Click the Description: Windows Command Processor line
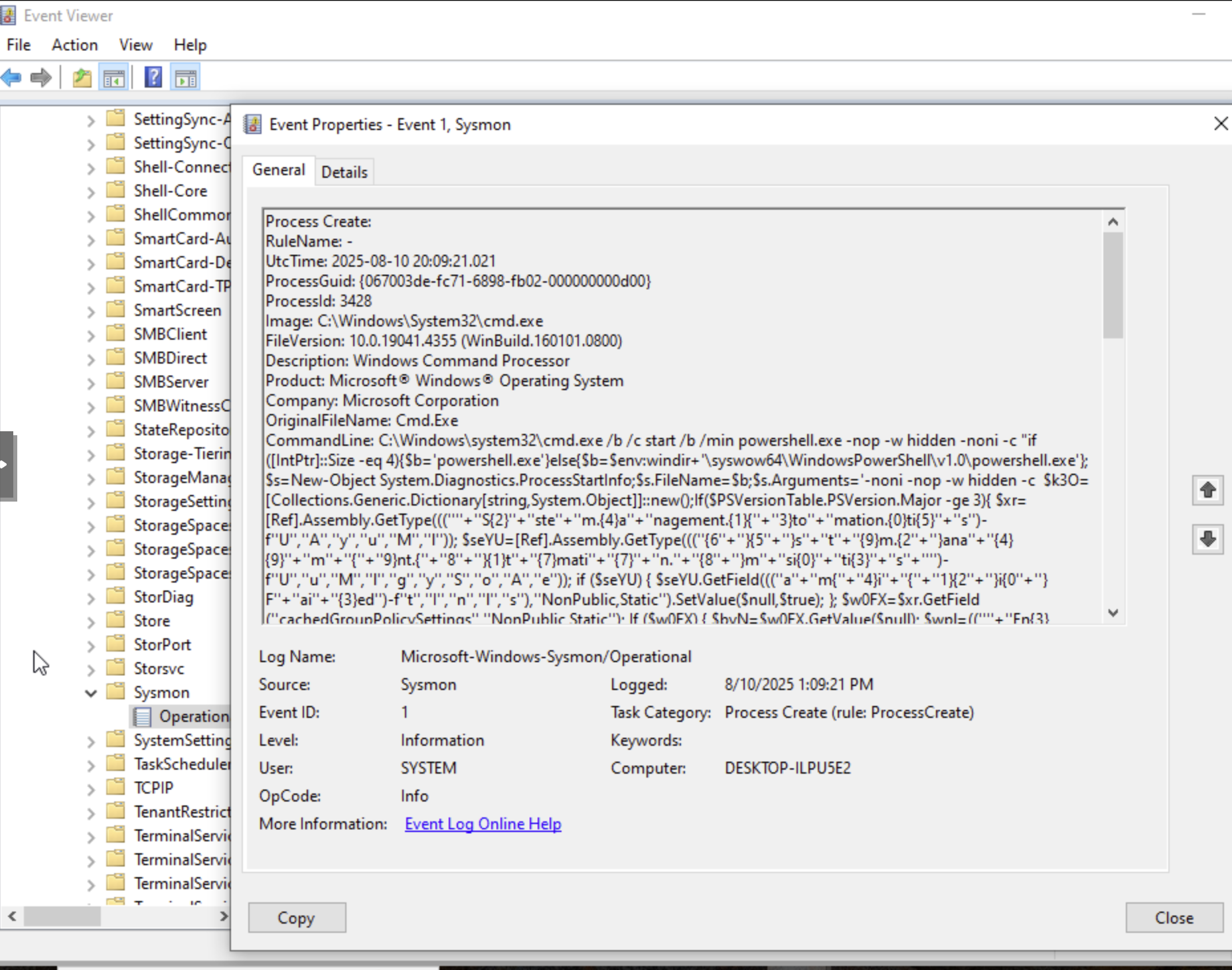 418,361
